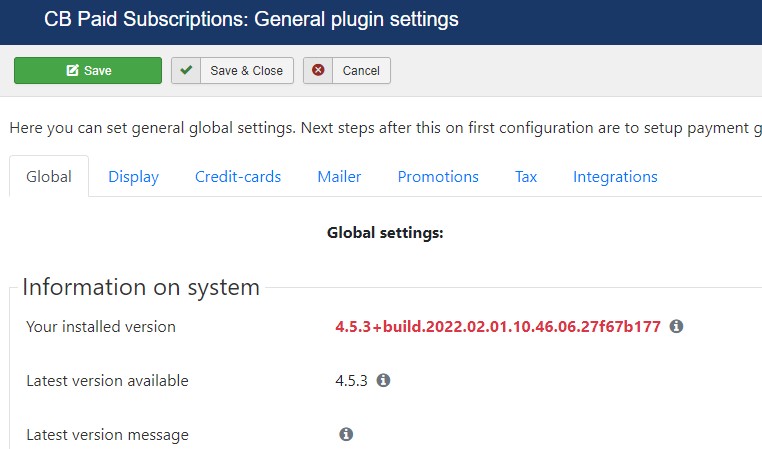
Task: Open the Credit-cards tab
Action: (238, 177)
